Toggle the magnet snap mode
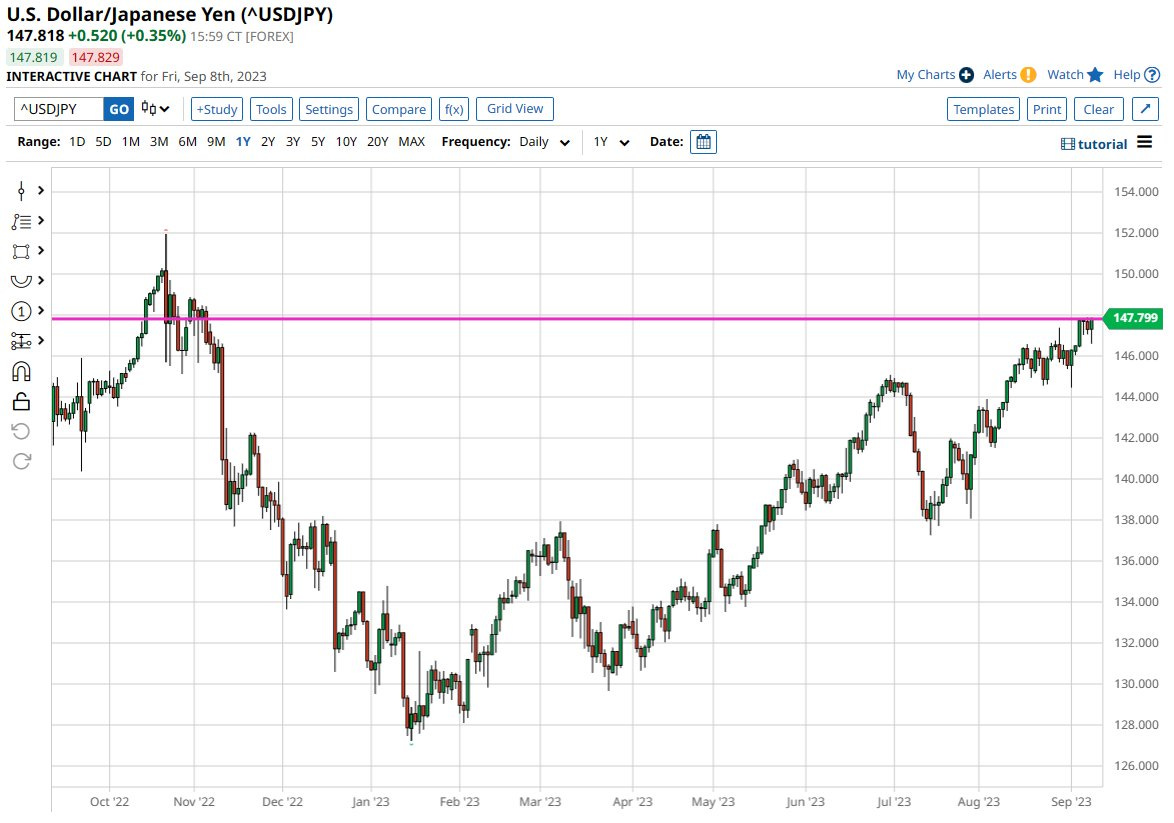Viewport: 1174px width, 823px height. coord(21,372)
